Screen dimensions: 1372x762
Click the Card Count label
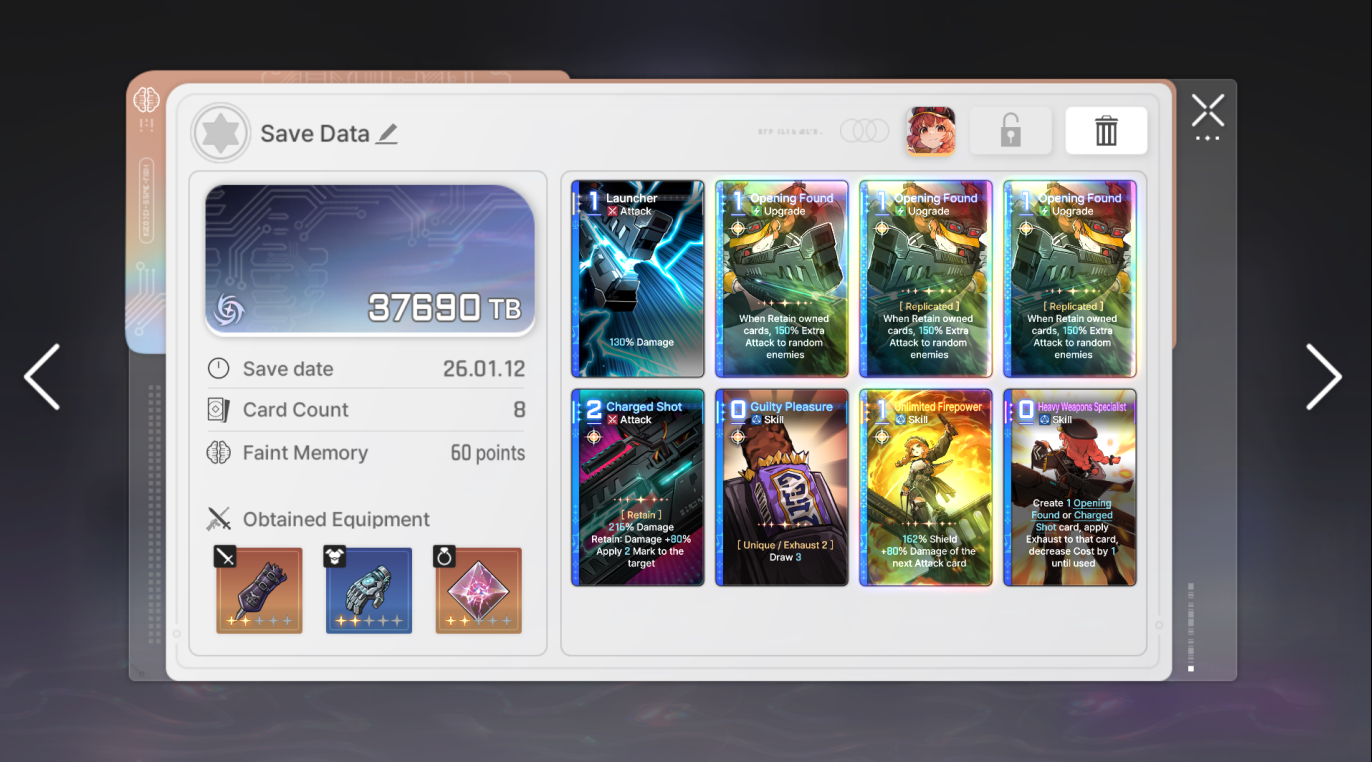[296, 410]
